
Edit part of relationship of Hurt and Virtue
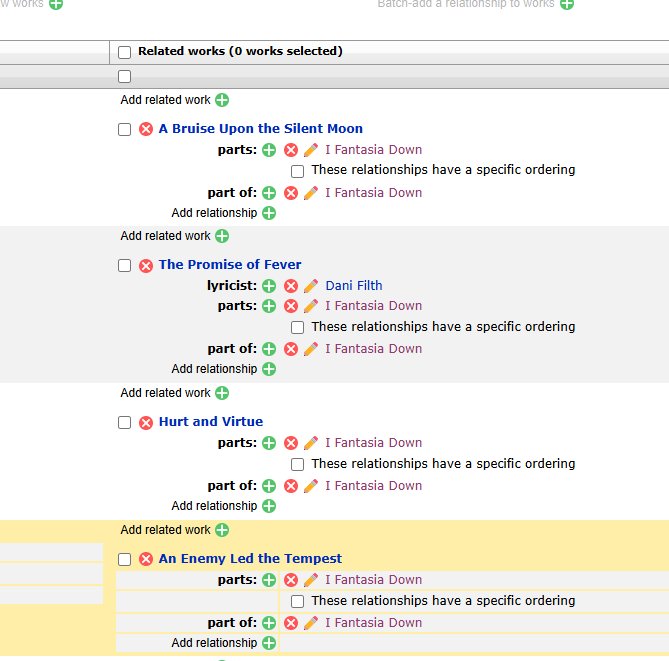(311, 486)
